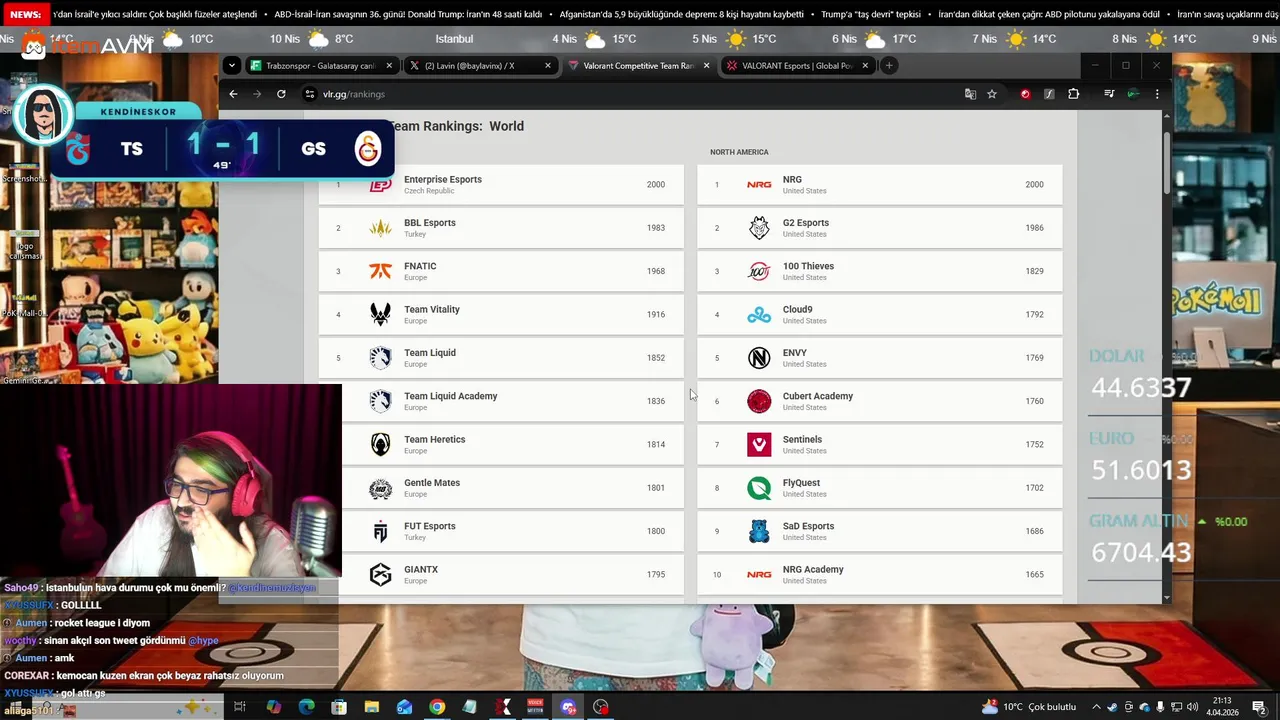Open Windows Task View
This screenshot has width=1280, height=720.
[x=240, y=707]
